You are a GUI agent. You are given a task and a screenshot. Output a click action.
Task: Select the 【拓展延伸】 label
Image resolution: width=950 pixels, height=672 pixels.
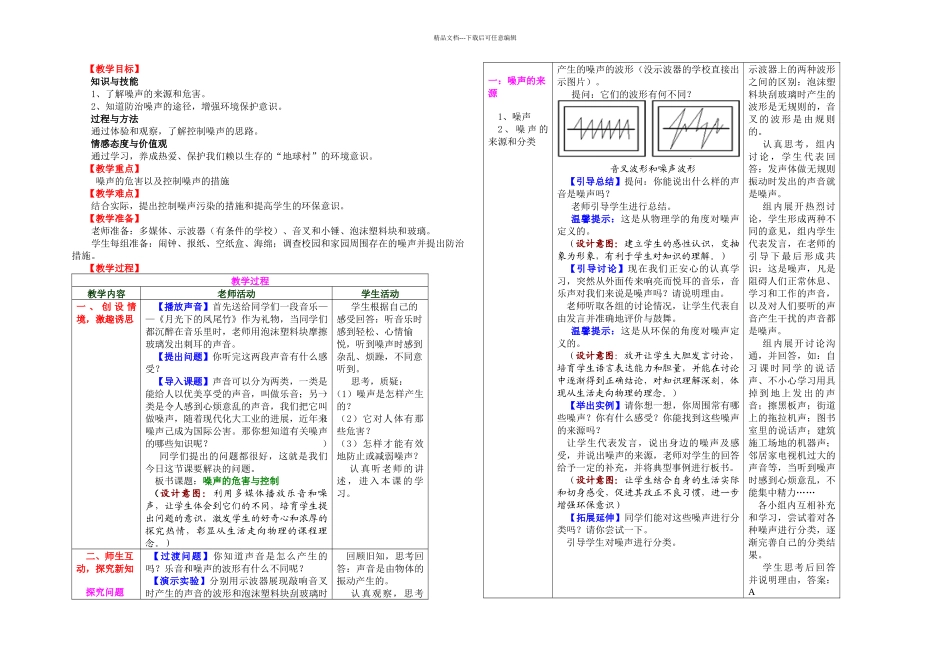tap(594, 517)
